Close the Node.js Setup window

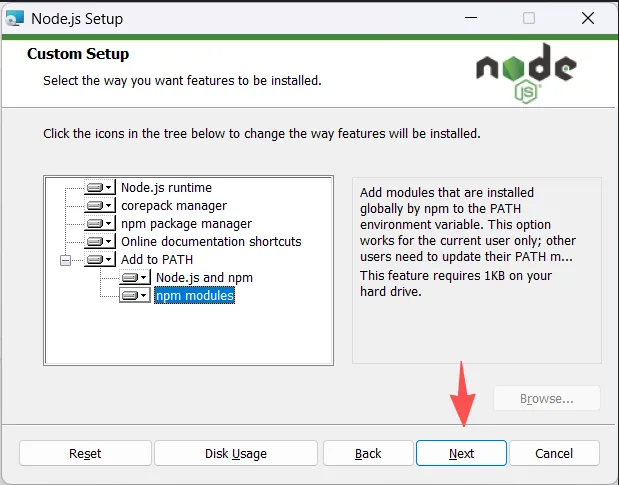(x=588, y=18)
